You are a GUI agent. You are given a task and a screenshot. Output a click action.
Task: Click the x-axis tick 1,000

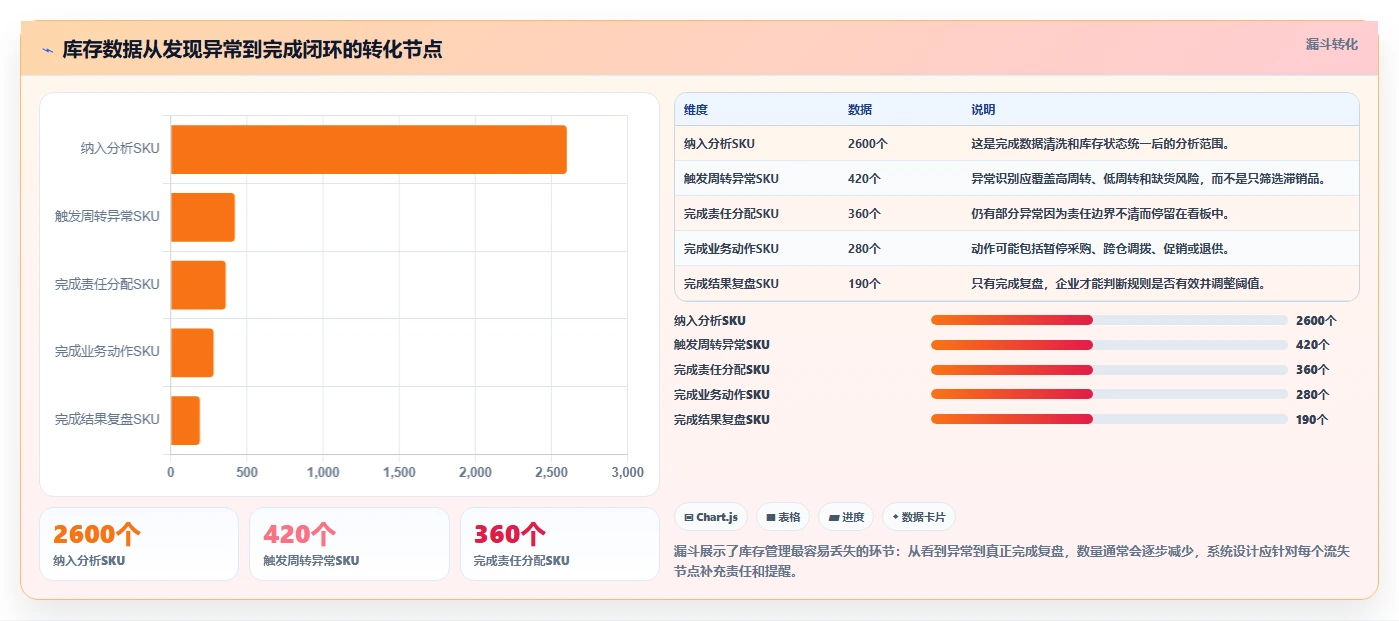point(323,472)
